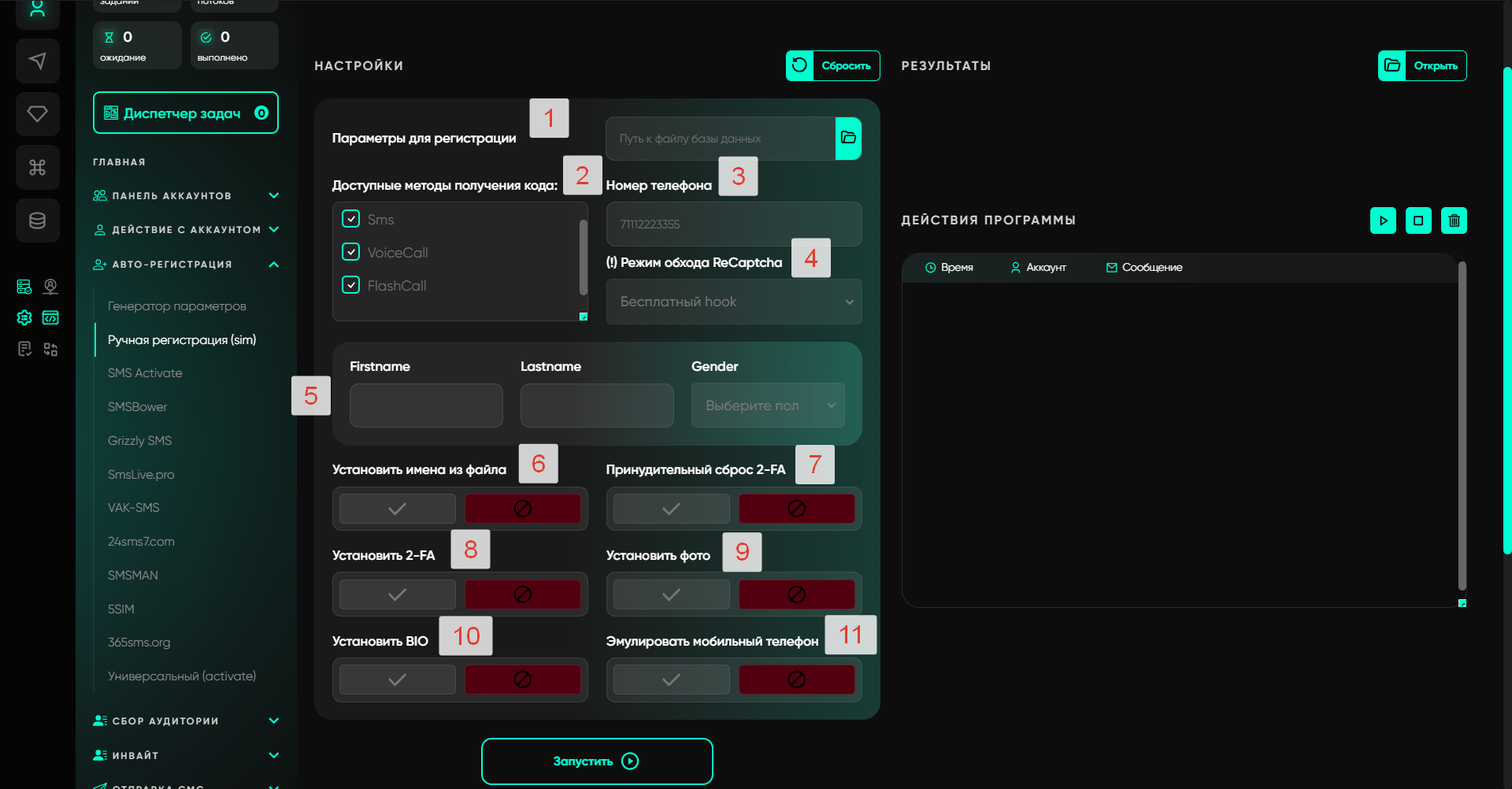Viewport: 1512px width, 789px height.
Task: Toggle the FlashCall checkbox
Action: pyautogui.click(x=351, y=285)
